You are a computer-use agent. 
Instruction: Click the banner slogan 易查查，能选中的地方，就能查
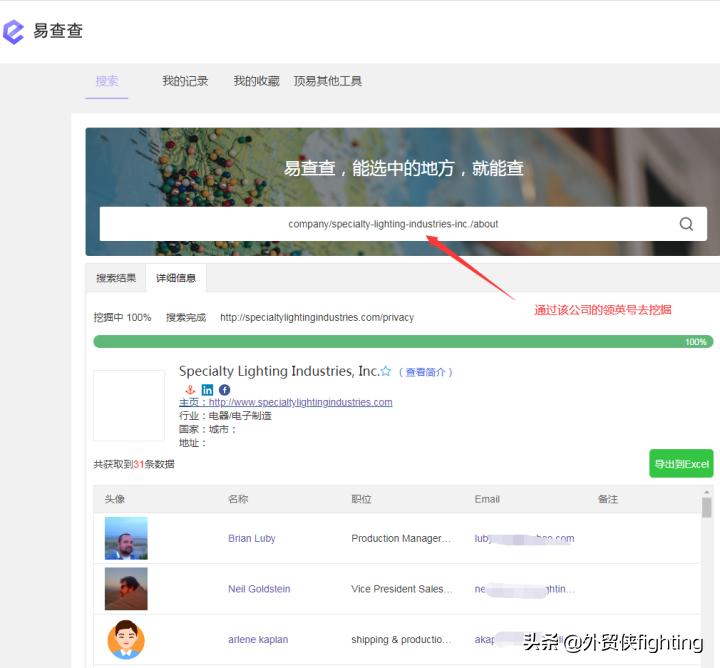(403, 168)
